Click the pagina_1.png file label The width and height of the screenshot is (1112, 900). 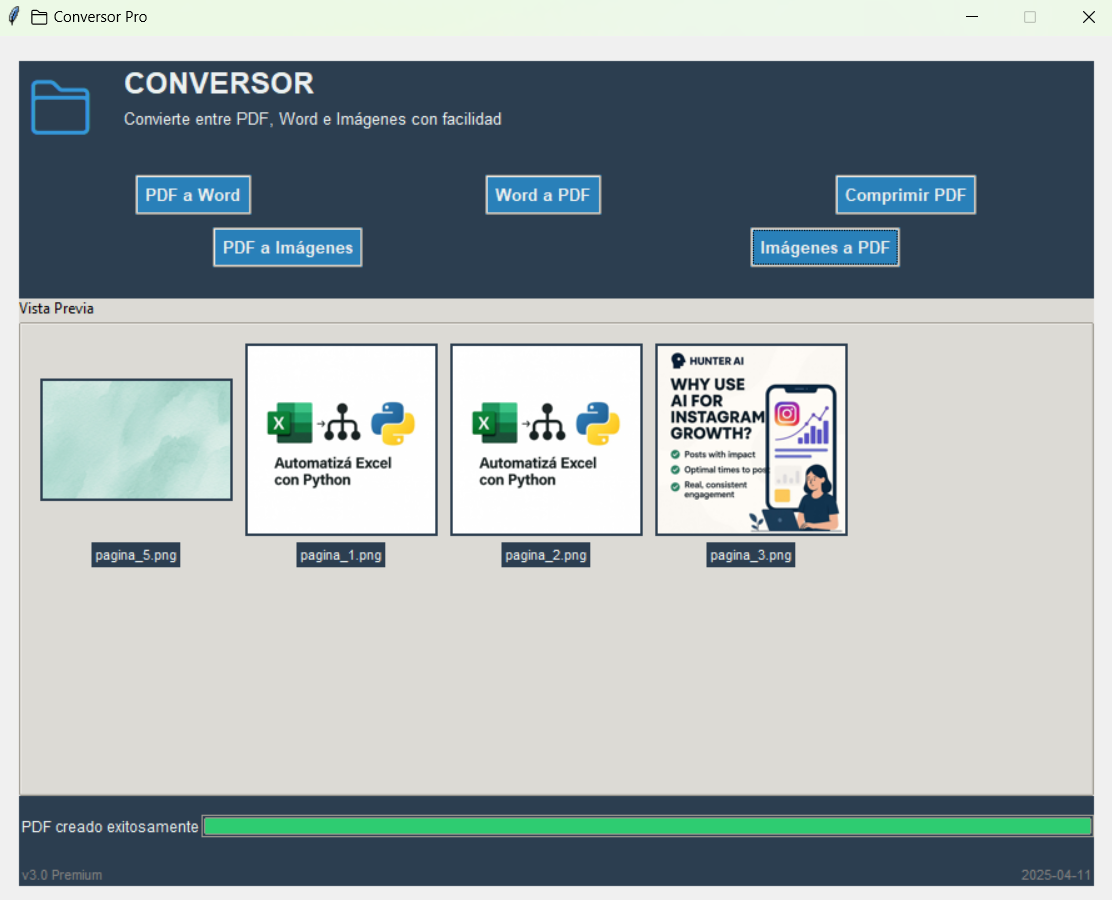[x=340, y=555]
